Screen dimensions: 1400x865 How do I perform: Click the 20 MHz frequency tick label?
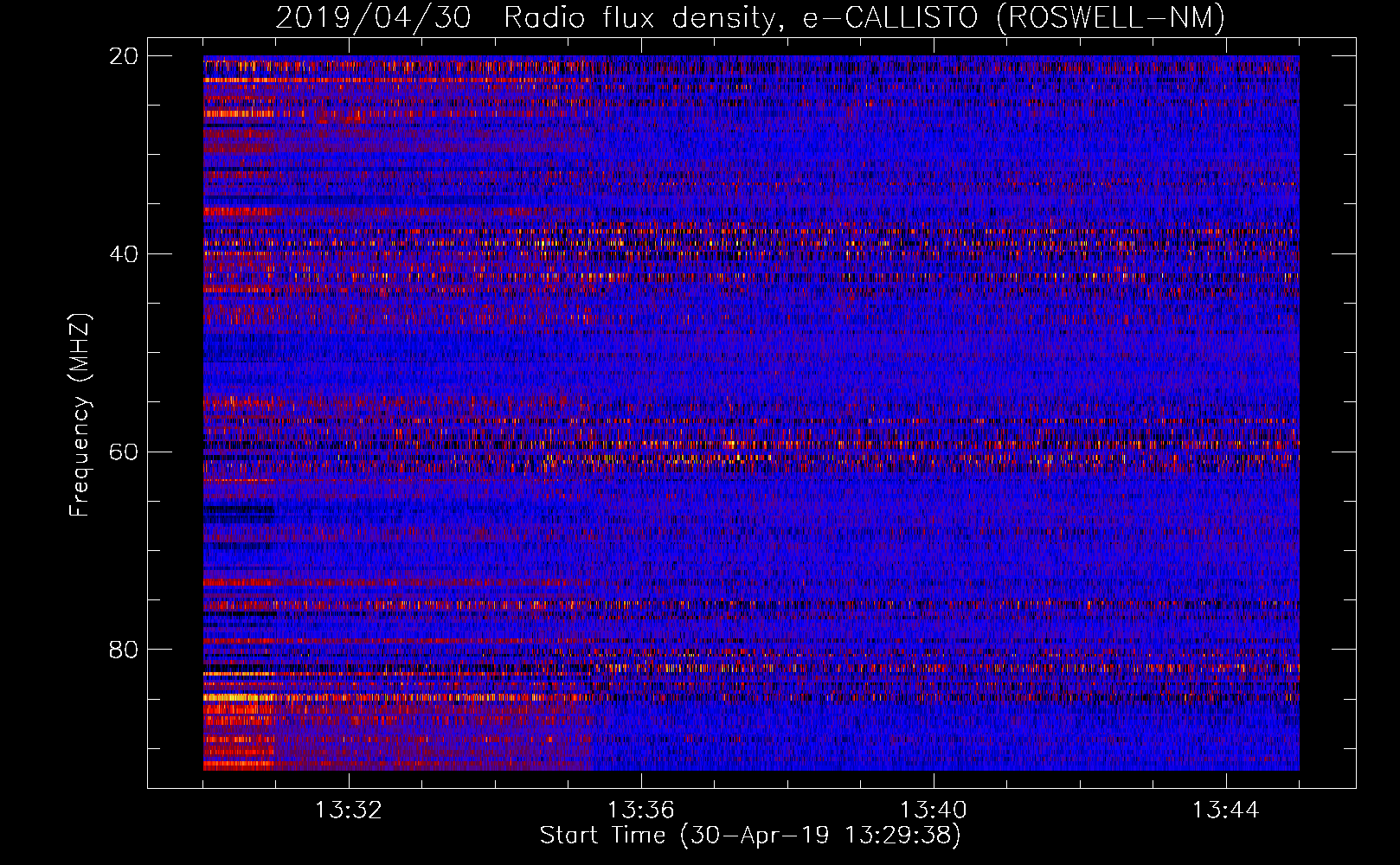[124, 56]
